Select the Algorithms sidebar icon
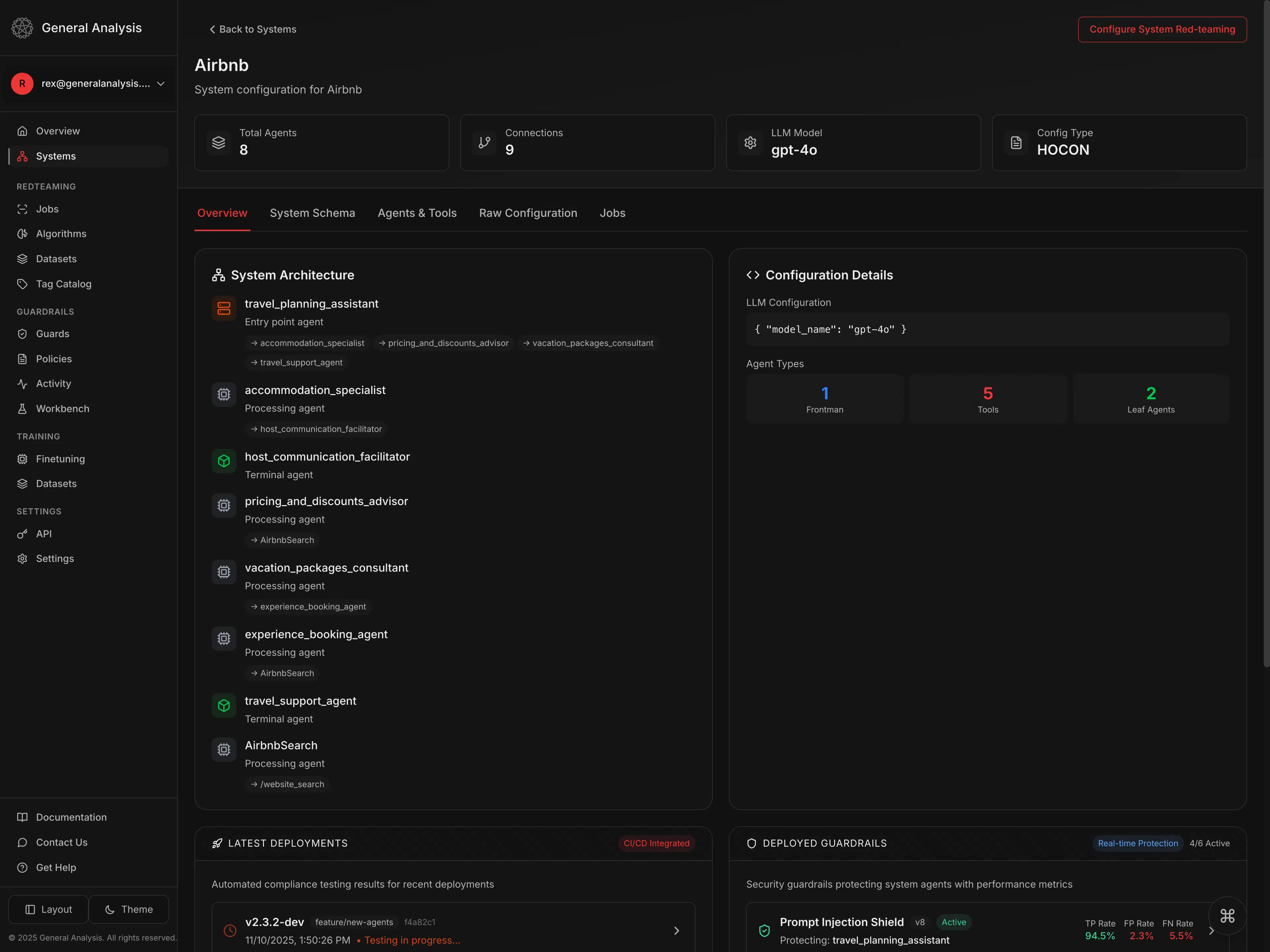 coord(22,234)
